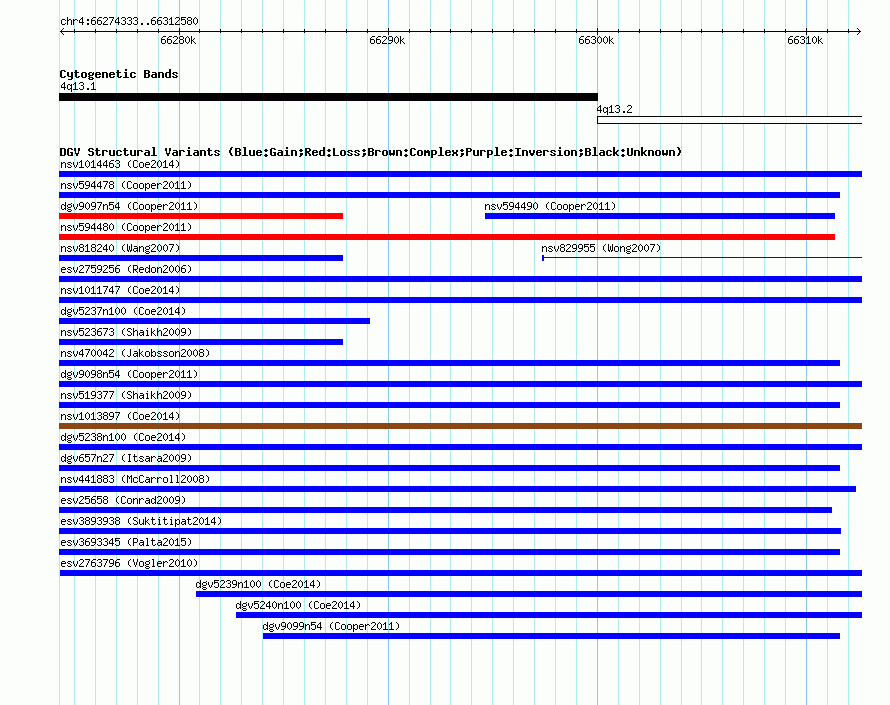This screenshot has width=890, height=705.
Task: Select the blue bar under nsv594490
Action: tap(660, 216)
